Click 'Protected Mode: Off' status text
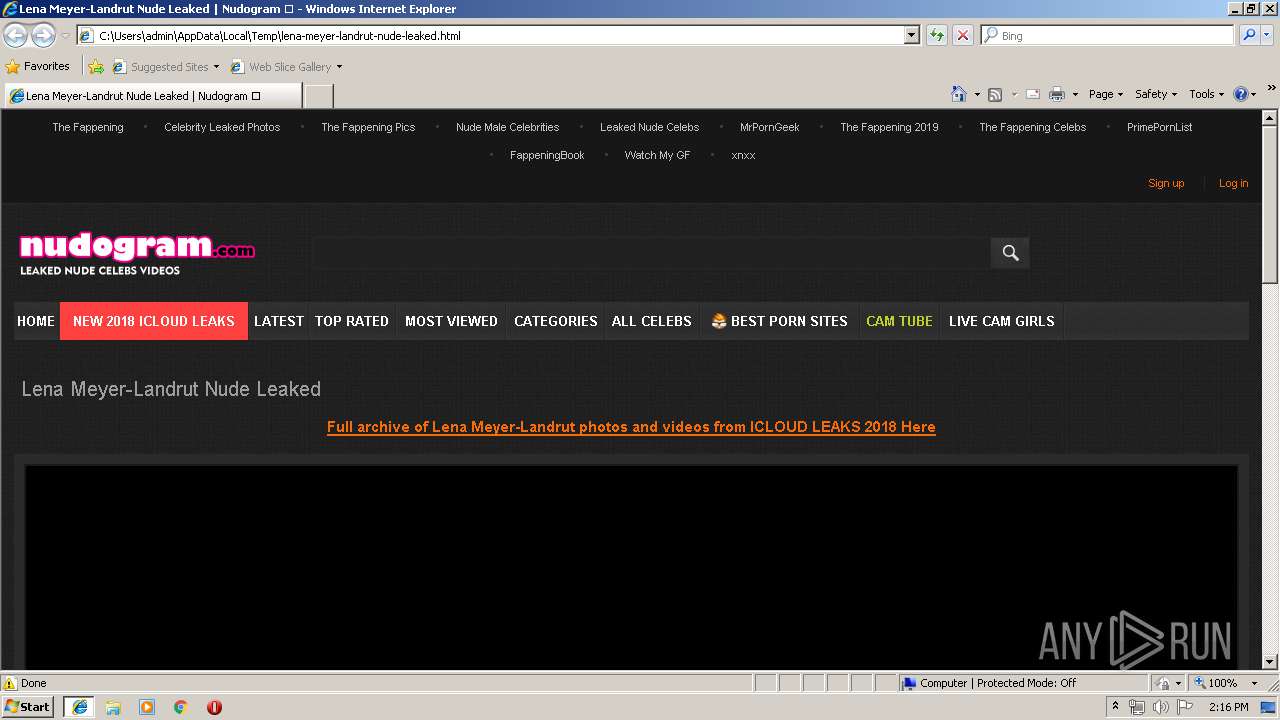1280x720 pixels. click(x=1027, y=683)
